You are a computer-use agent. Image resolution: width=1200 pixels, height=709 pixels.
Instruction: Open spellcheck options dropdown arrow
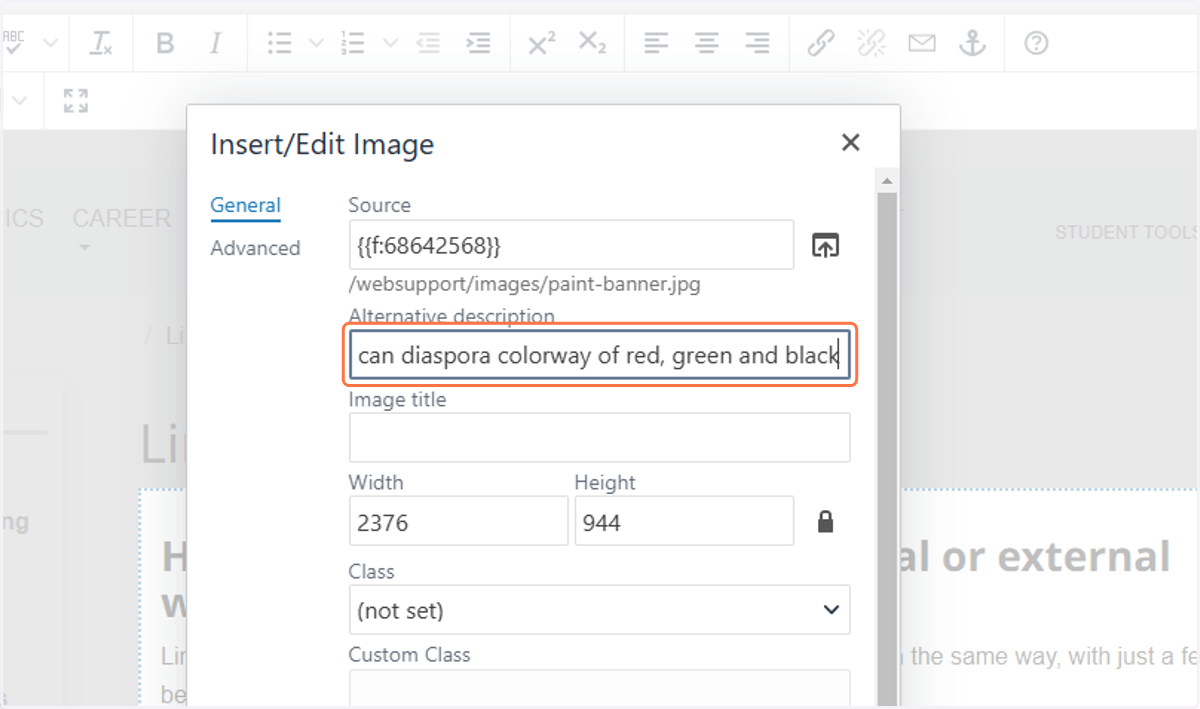pyautogui.click(x=50, y=43)
